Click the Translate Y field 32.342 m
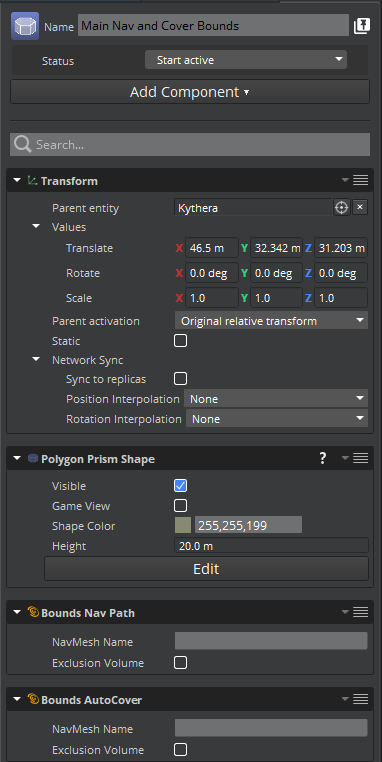This screenshot has width=382, height=762. [x=276, y=248]
